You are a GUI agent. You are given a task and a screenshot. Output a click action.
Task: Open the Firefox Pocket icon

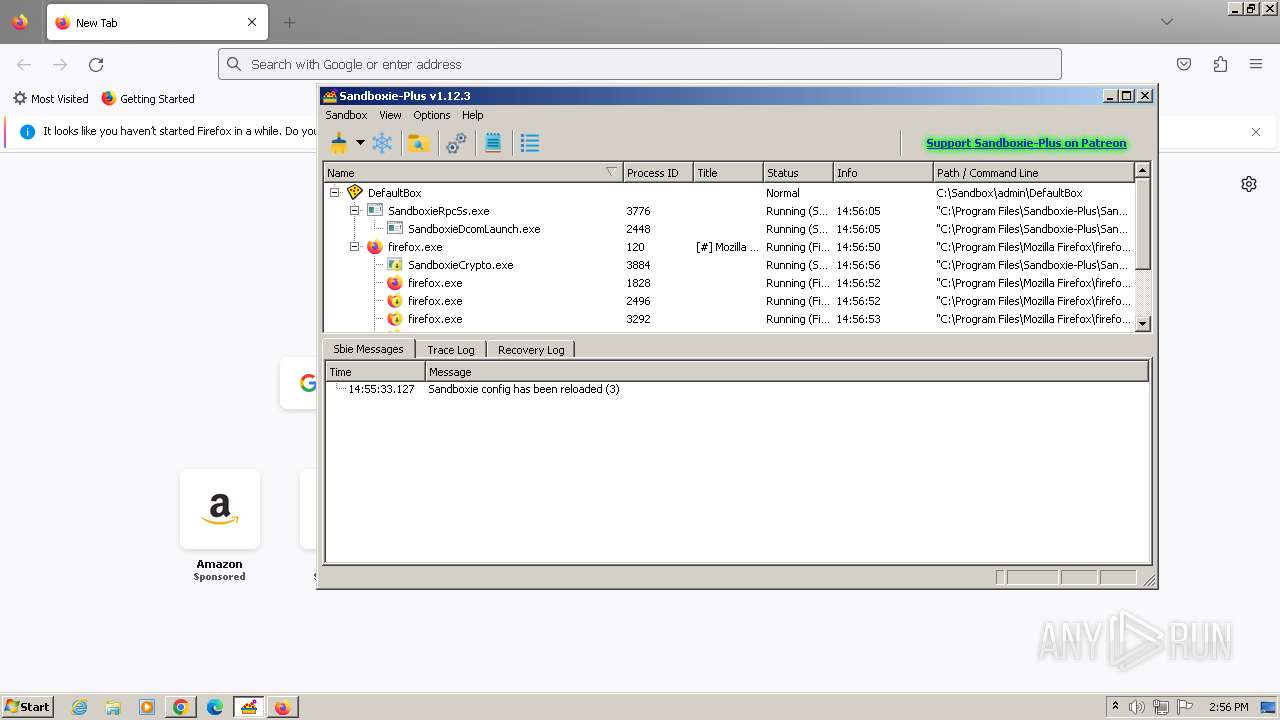tap(1184, 64)
